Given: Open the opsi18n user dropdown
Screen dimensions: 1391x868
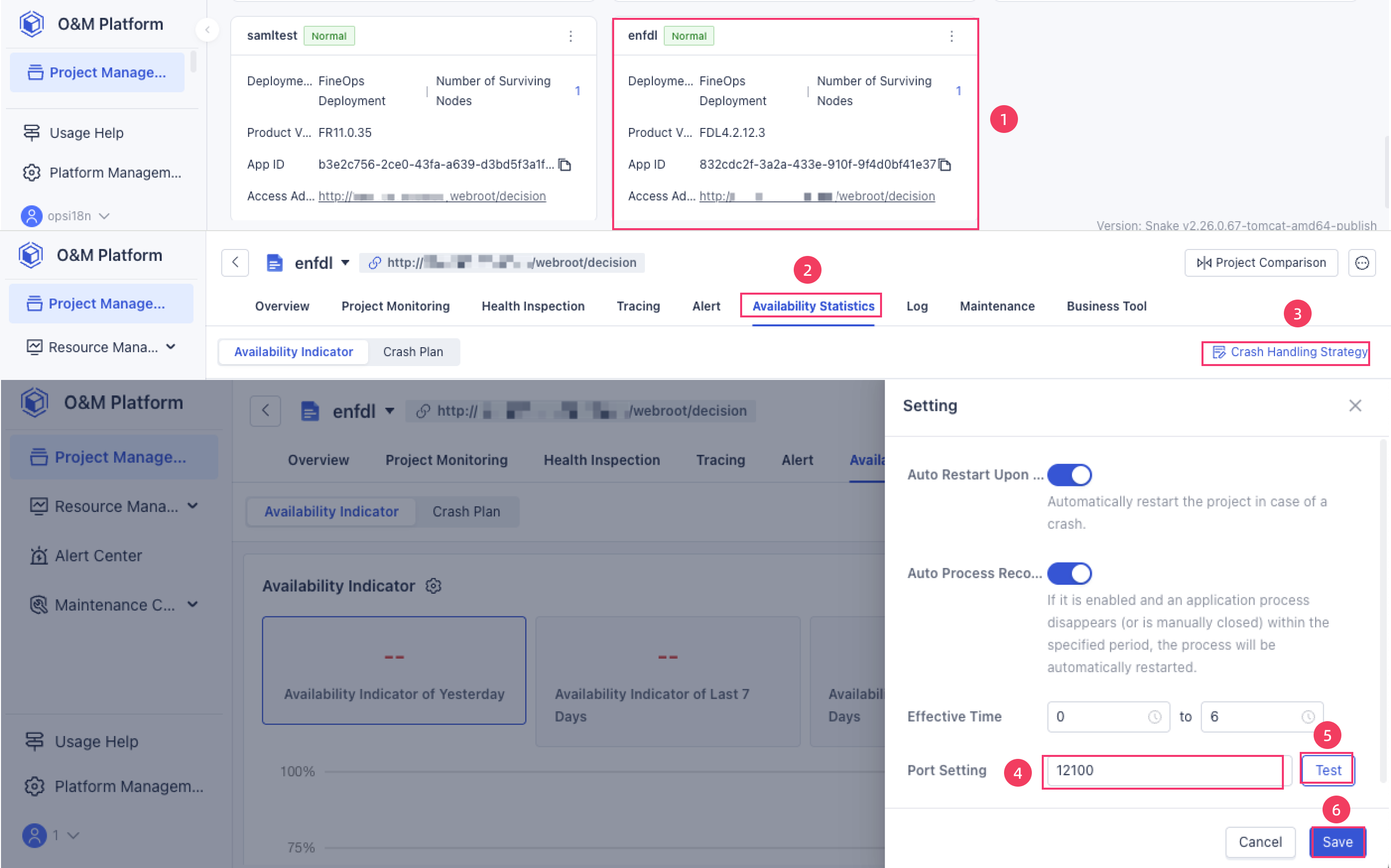Looking at the screenshot, I should 104,216.
